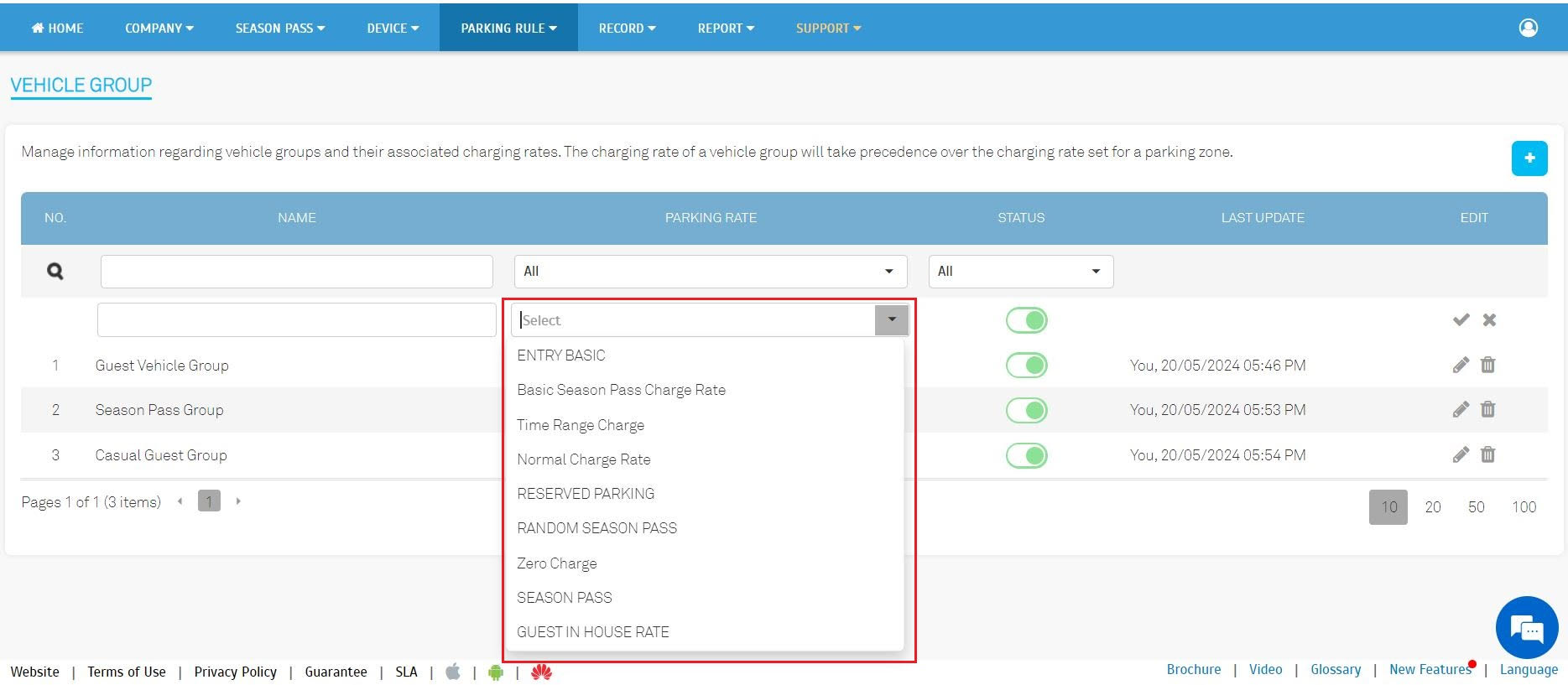The width and height of the screenshot is (1568, 685).
Task: Select Zero Charge from the dropdown list
Action: [556, 563]
